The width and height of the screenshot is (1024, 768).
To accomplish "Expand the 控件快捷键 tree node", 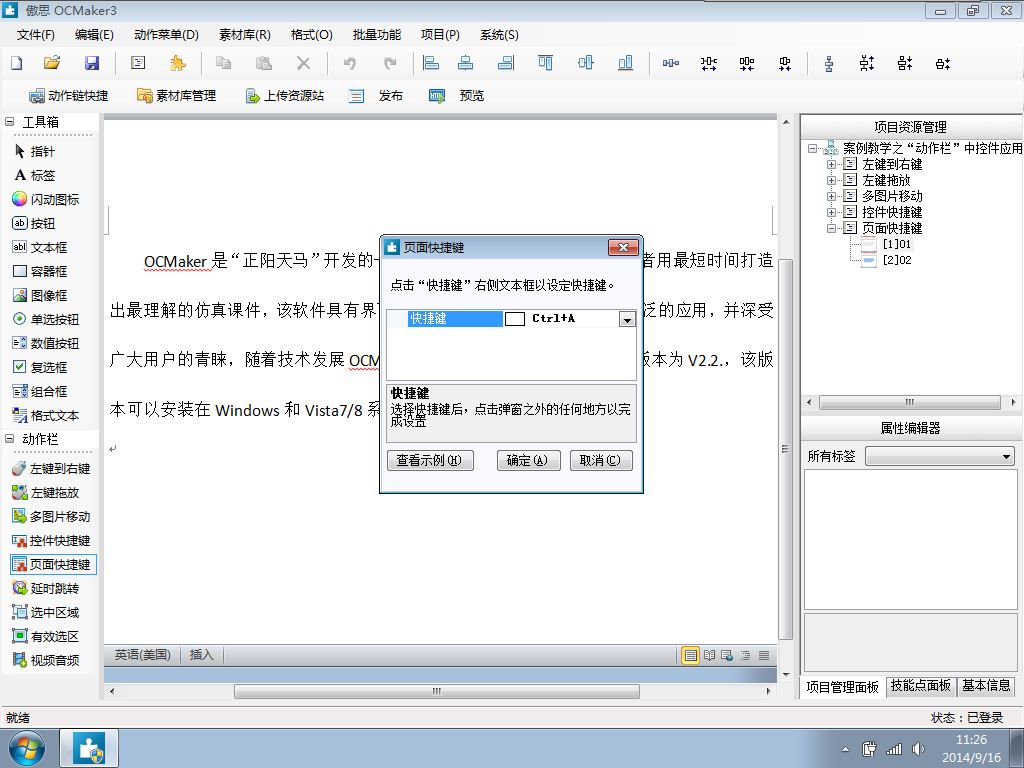I will point(831,212).
